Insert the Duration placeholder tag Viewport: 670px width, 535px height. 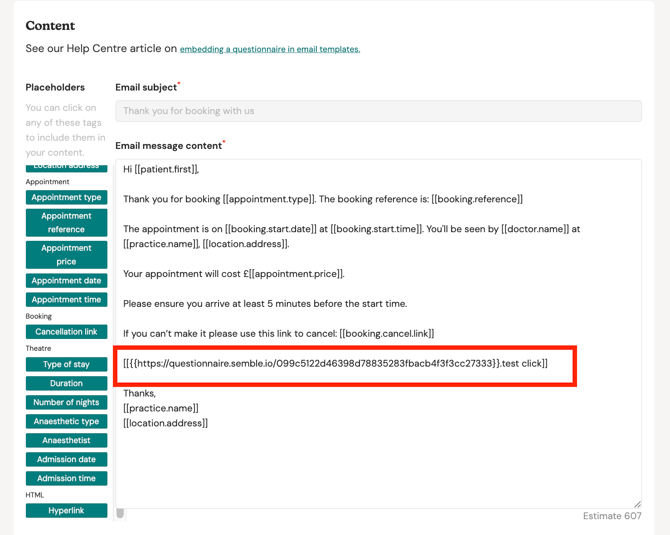tap(66, 384)
